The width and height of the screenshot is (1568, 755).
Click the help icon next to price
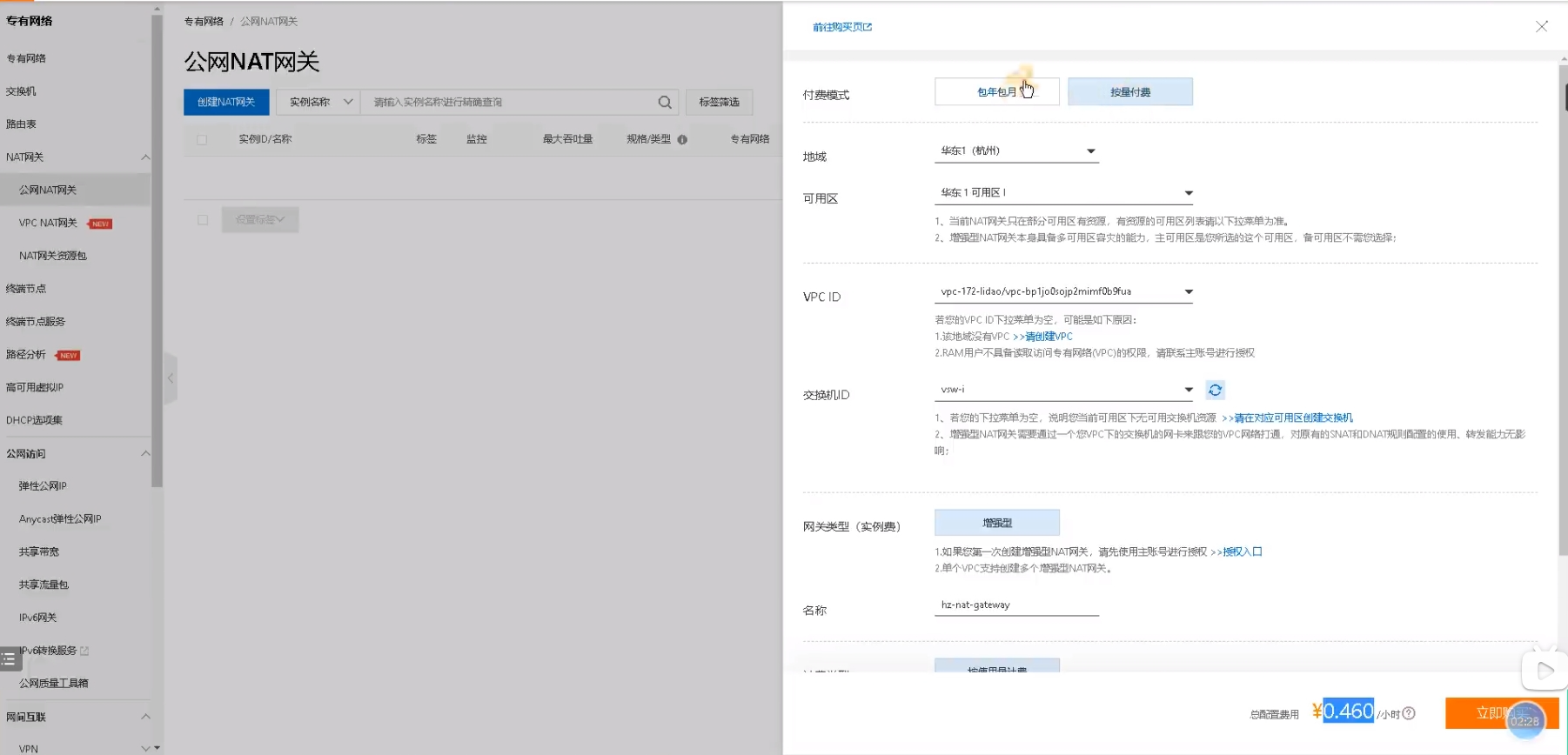tap(1409, 713)
